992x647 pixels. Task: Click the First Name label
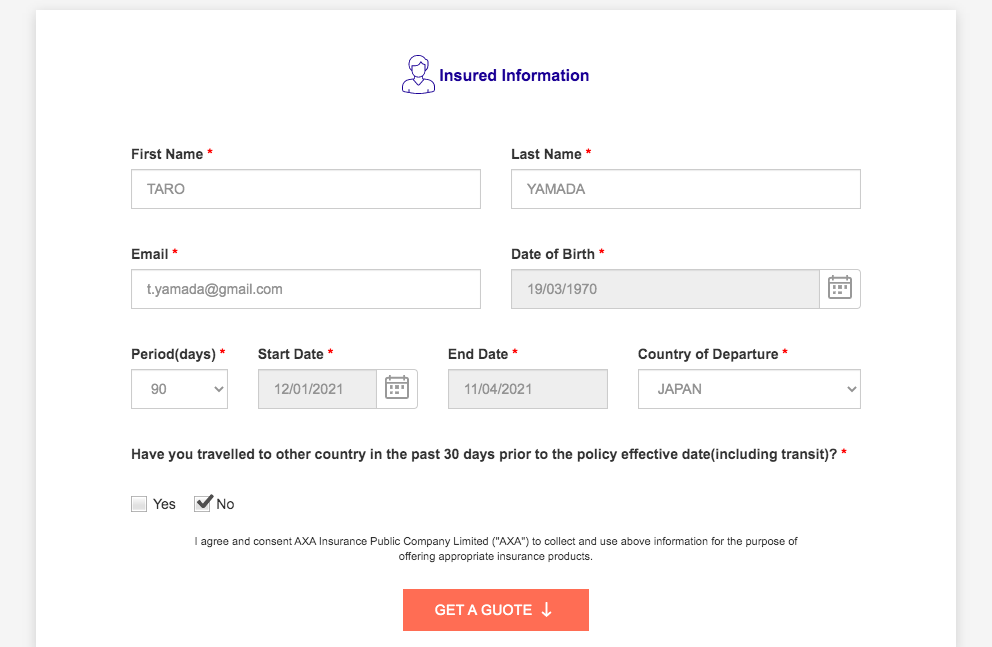pyautogui.click(x=167, y=154)
